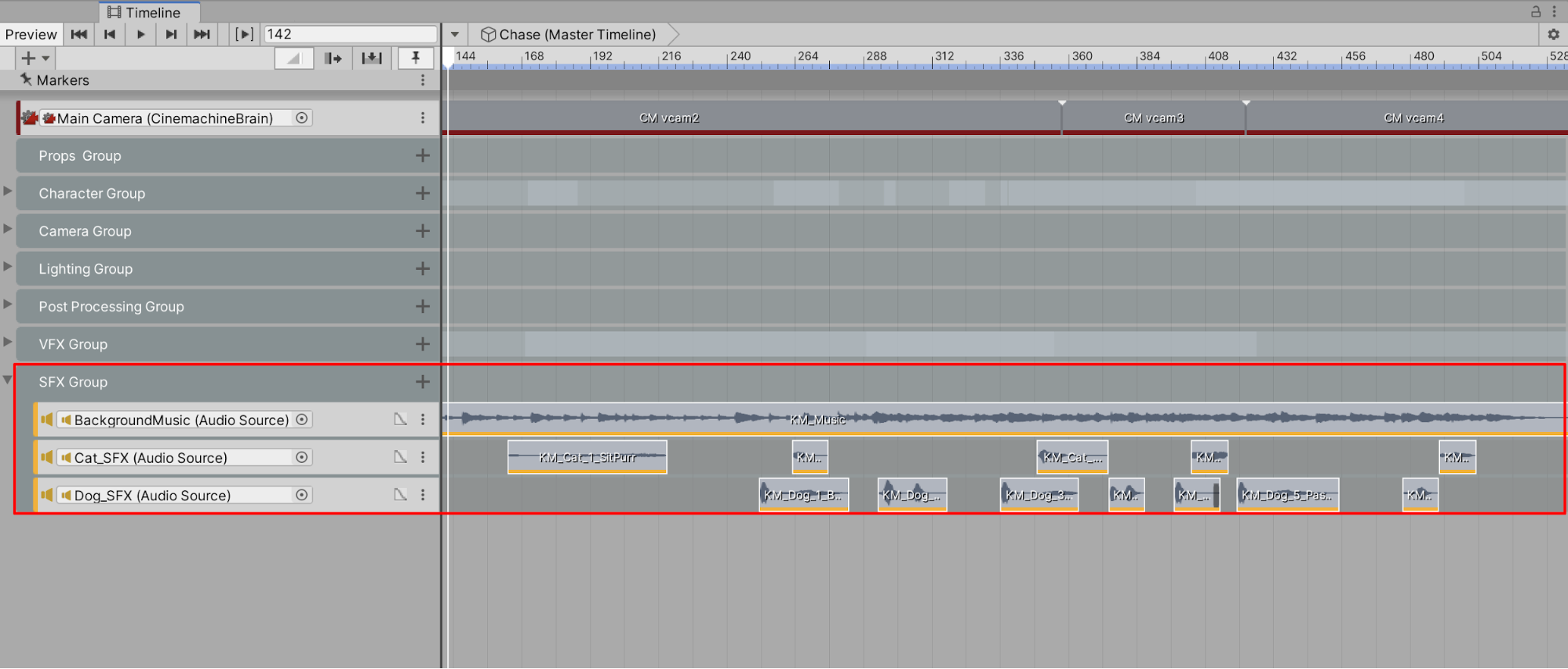
Task: Add a track to Props Group
Action: tap(423, 155)
